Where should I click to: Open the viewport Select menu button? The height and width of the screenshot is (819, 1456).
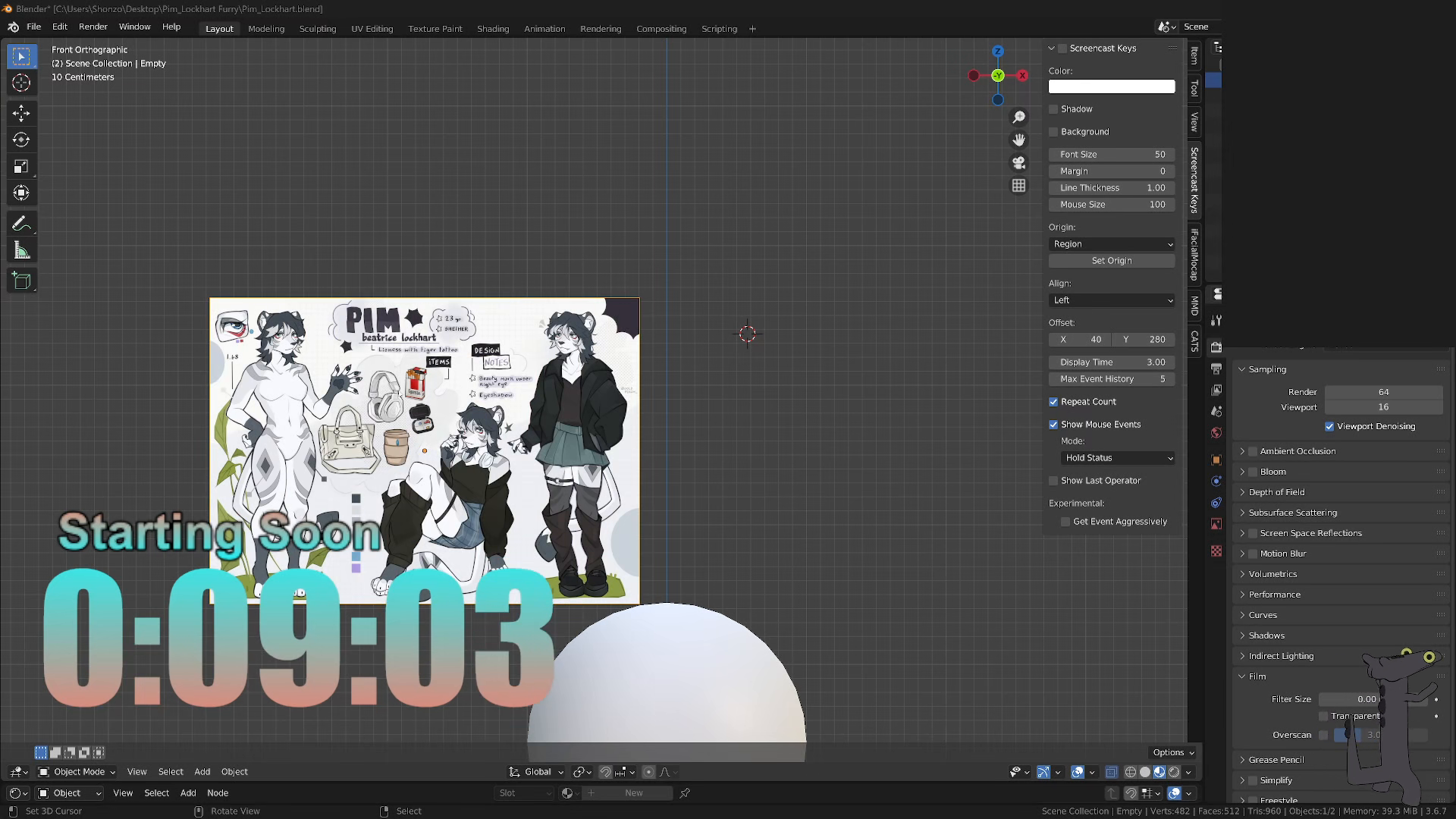[171, 772]
